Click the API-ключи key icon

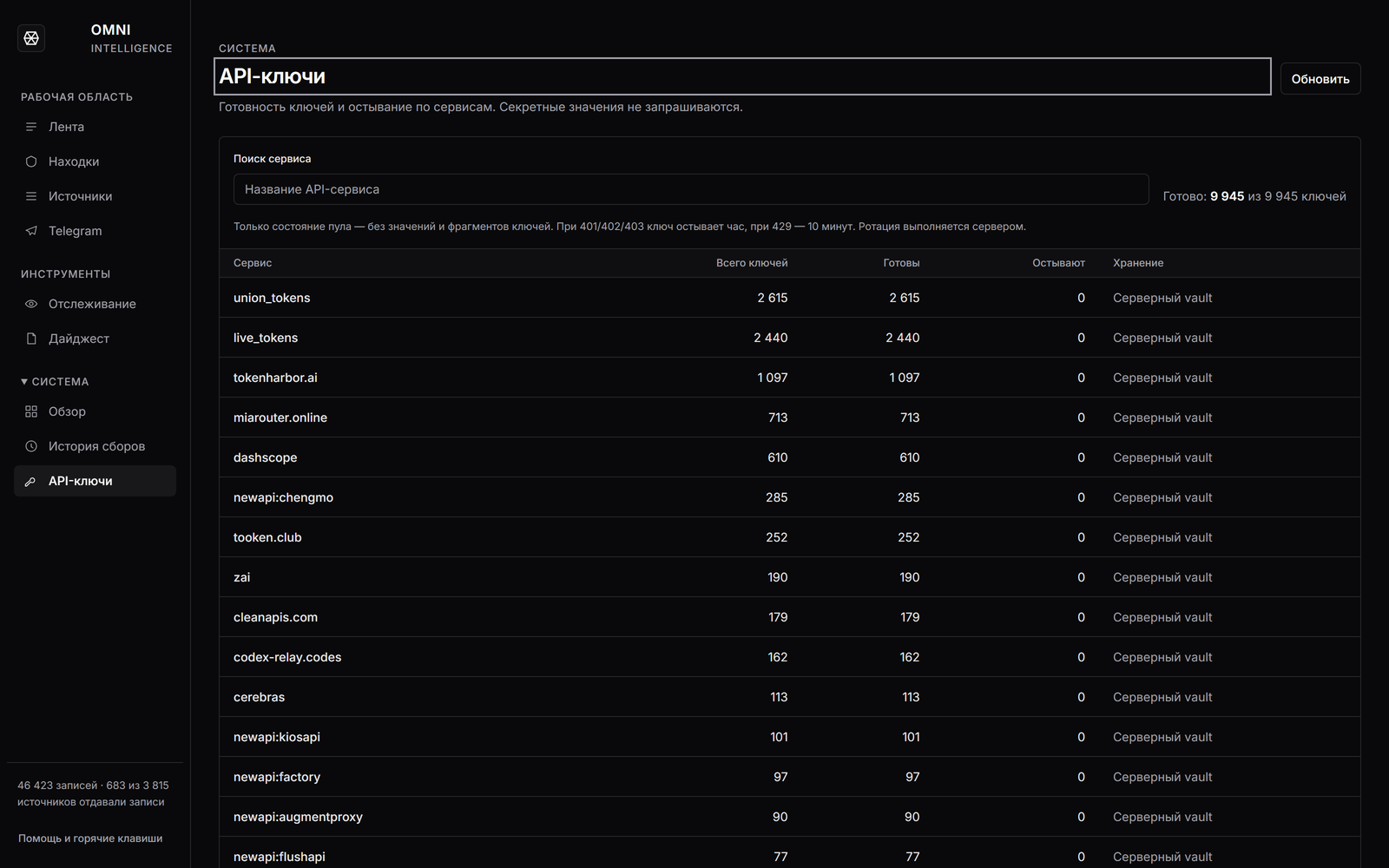click(31, 481)
